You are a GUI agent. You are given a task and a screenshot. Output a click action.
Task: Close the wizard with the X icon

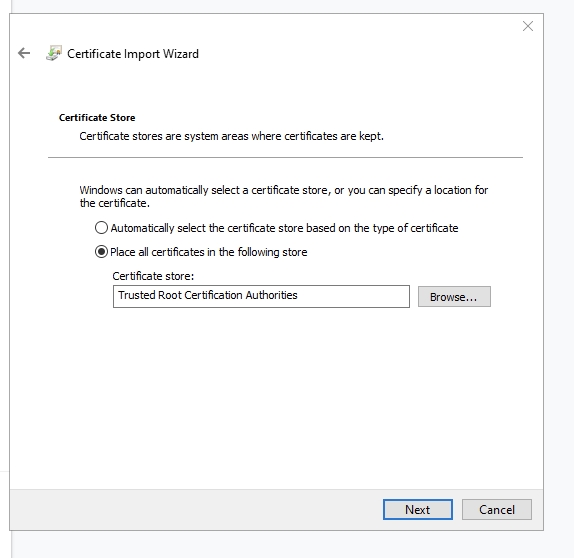pyautogui.click(x=528, y=26)
